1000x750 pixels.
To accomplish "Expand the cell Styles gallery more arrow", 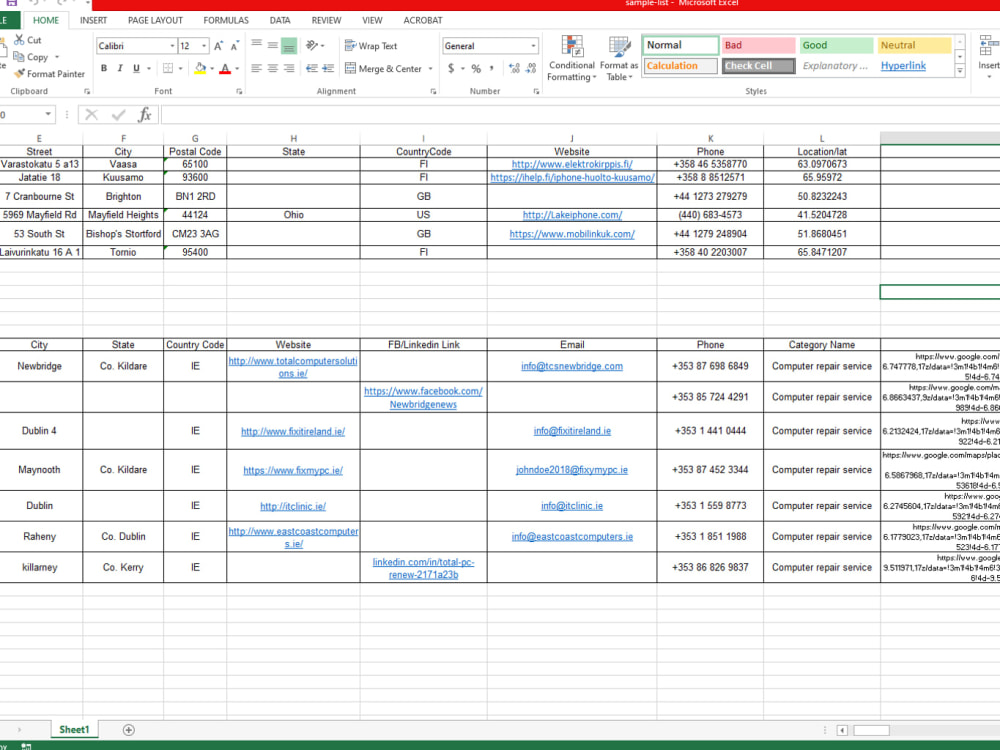I will pyautogui.click(x=960, y=71).
